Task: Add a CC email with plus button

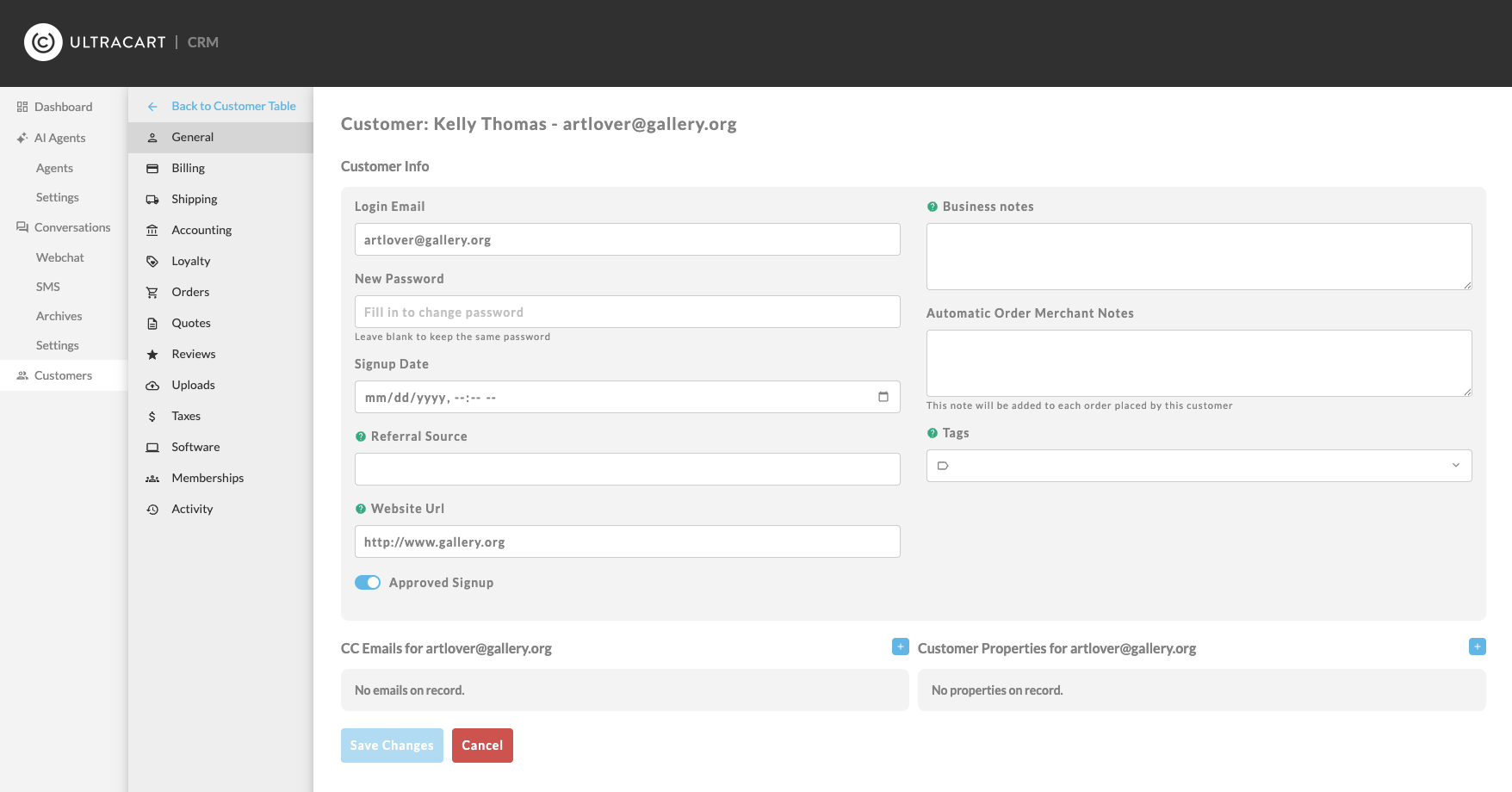Action: point(900,647)
